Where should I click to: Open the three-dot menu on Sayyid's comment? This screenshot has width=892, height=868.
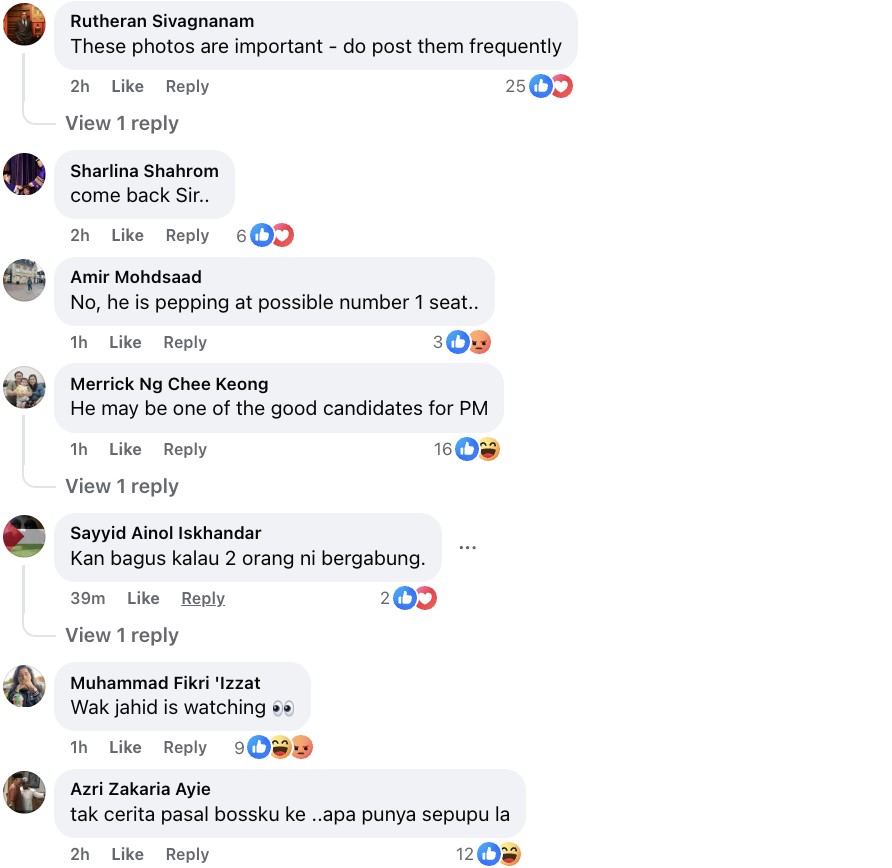pyautogui.click(x=467, y=548)
